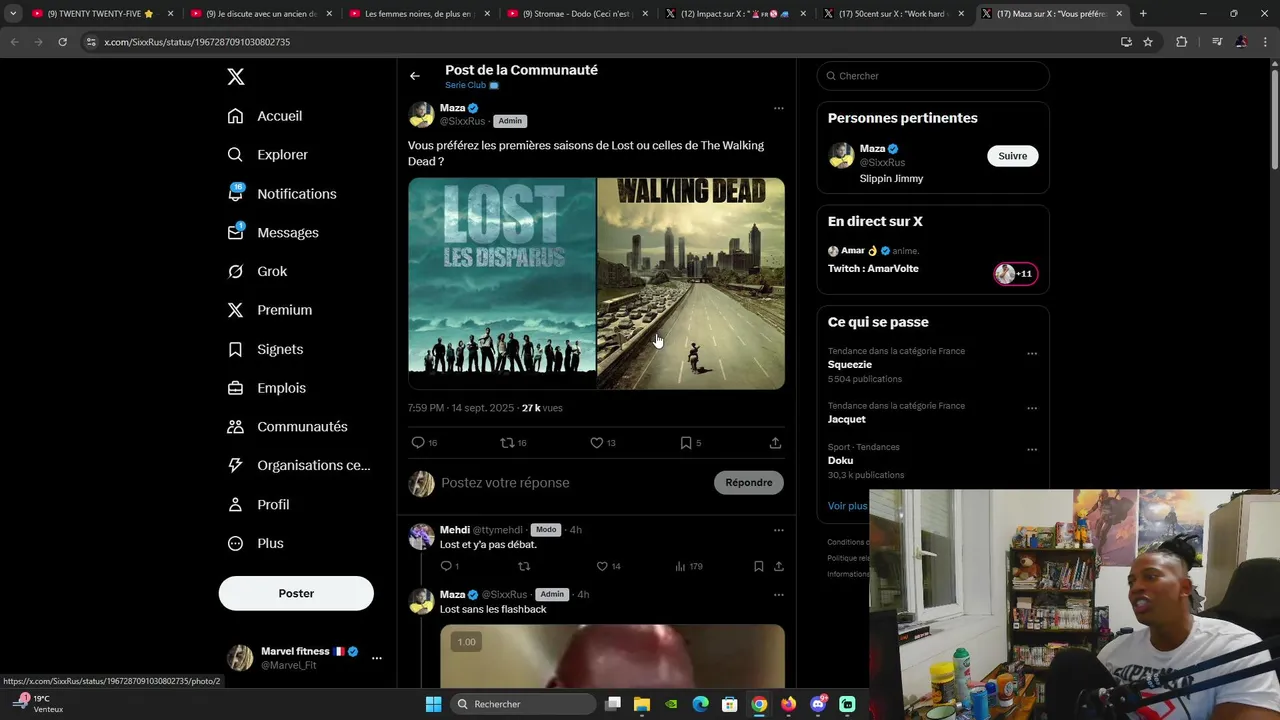The height and width of the screenshot is (720, 1280).
Task: Like the main post with heart icon
Action: coord(596,443)
